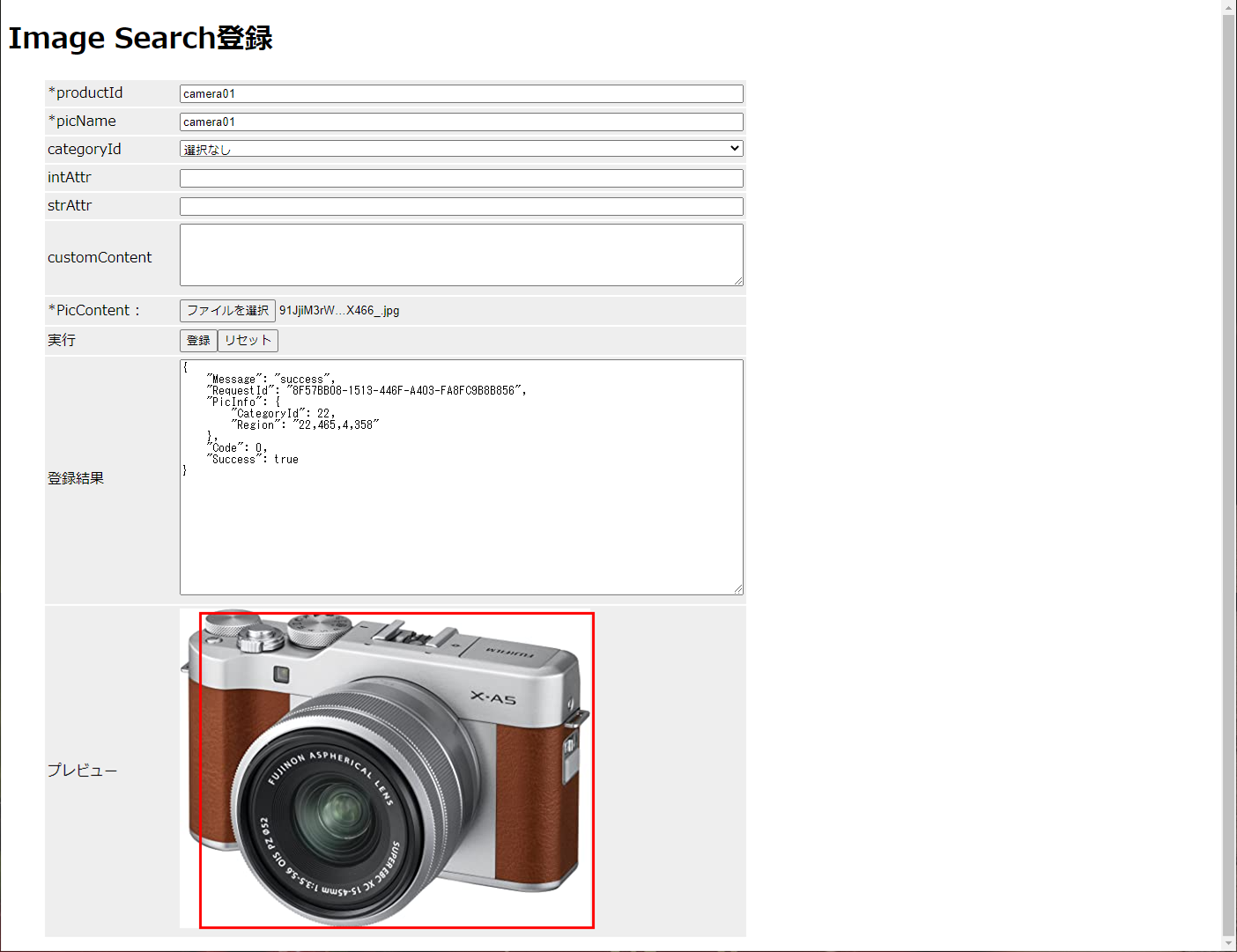
Task: Click the プレビュー label
Action: pyautogui.click(x=82, y=771)
